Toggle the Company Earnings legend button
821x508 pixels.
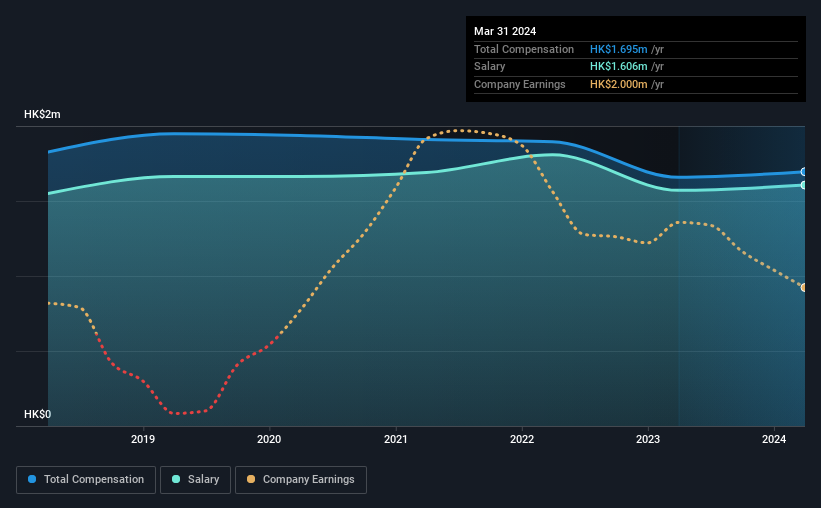(301, 480)
